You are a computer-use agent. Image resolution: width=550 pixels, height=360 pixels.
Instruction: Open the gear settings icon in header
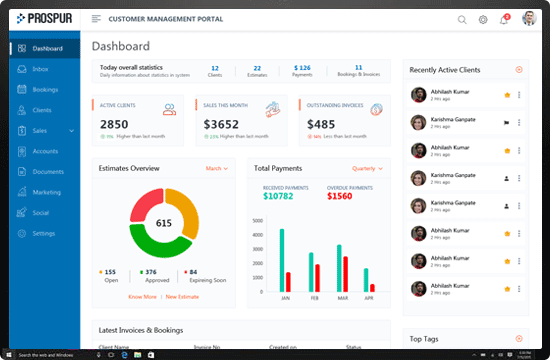tap(483, 20)
